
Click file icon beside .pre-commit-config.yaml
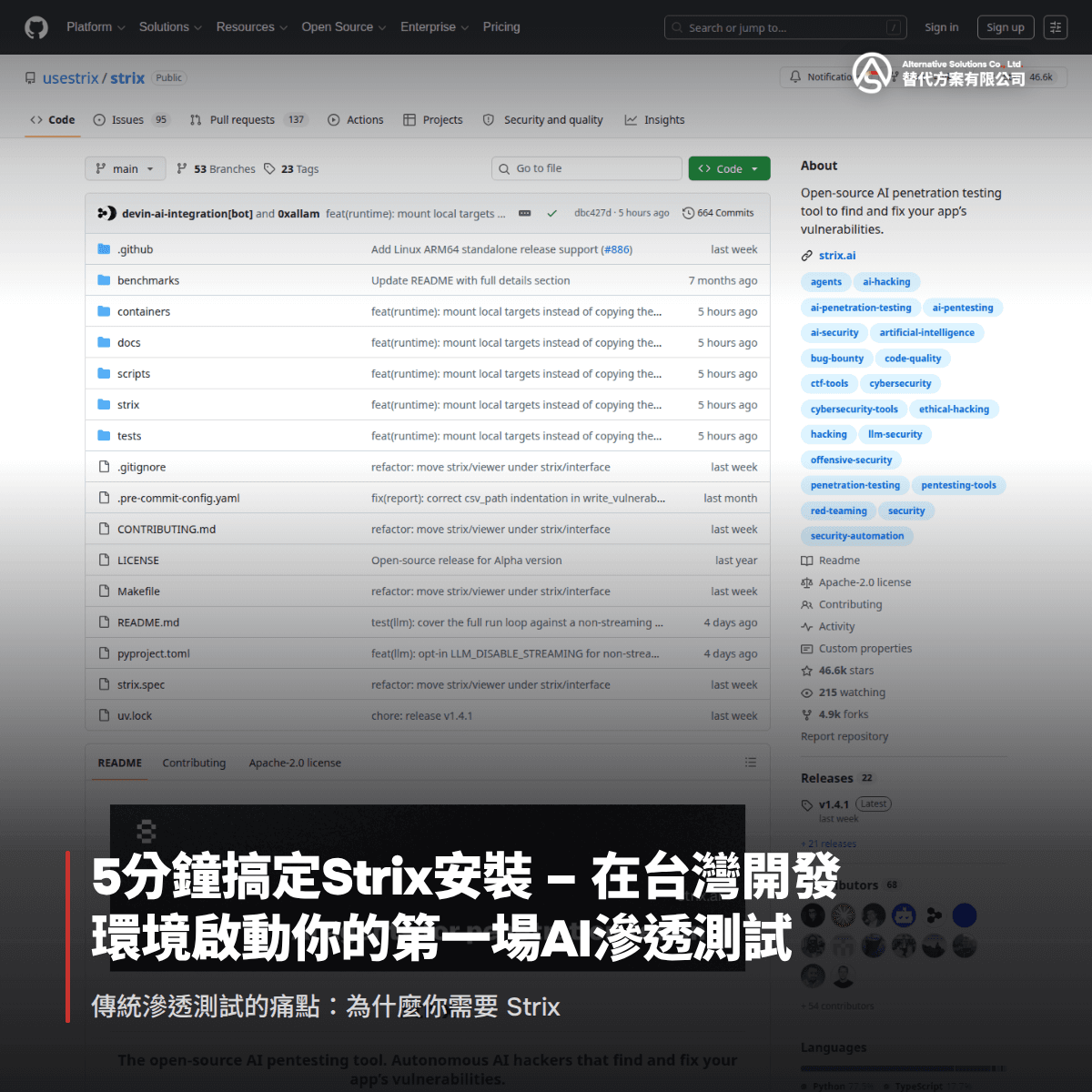pyautogui.click(x=104, y=498)
